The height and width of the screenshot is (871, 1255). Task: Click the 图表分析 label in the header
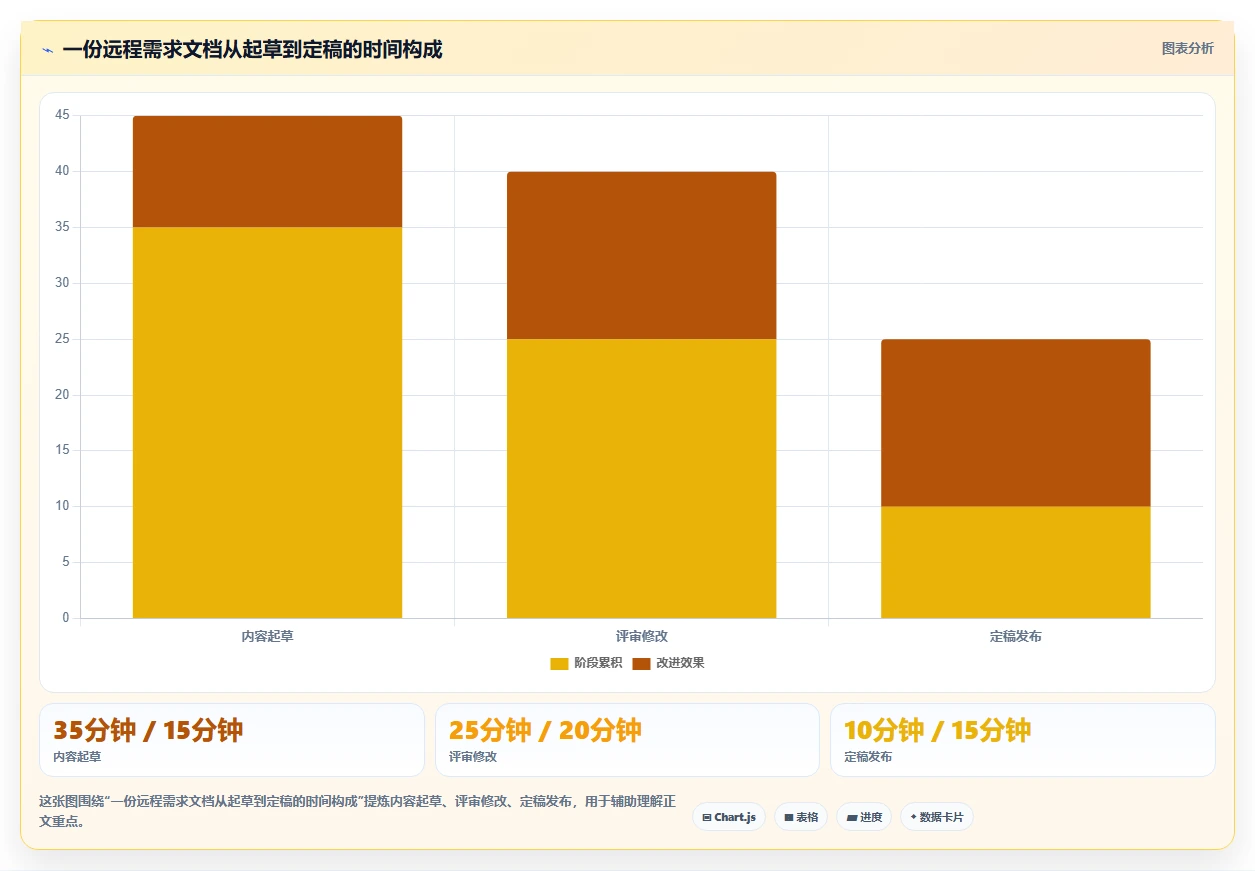[x=1188, y=48]
